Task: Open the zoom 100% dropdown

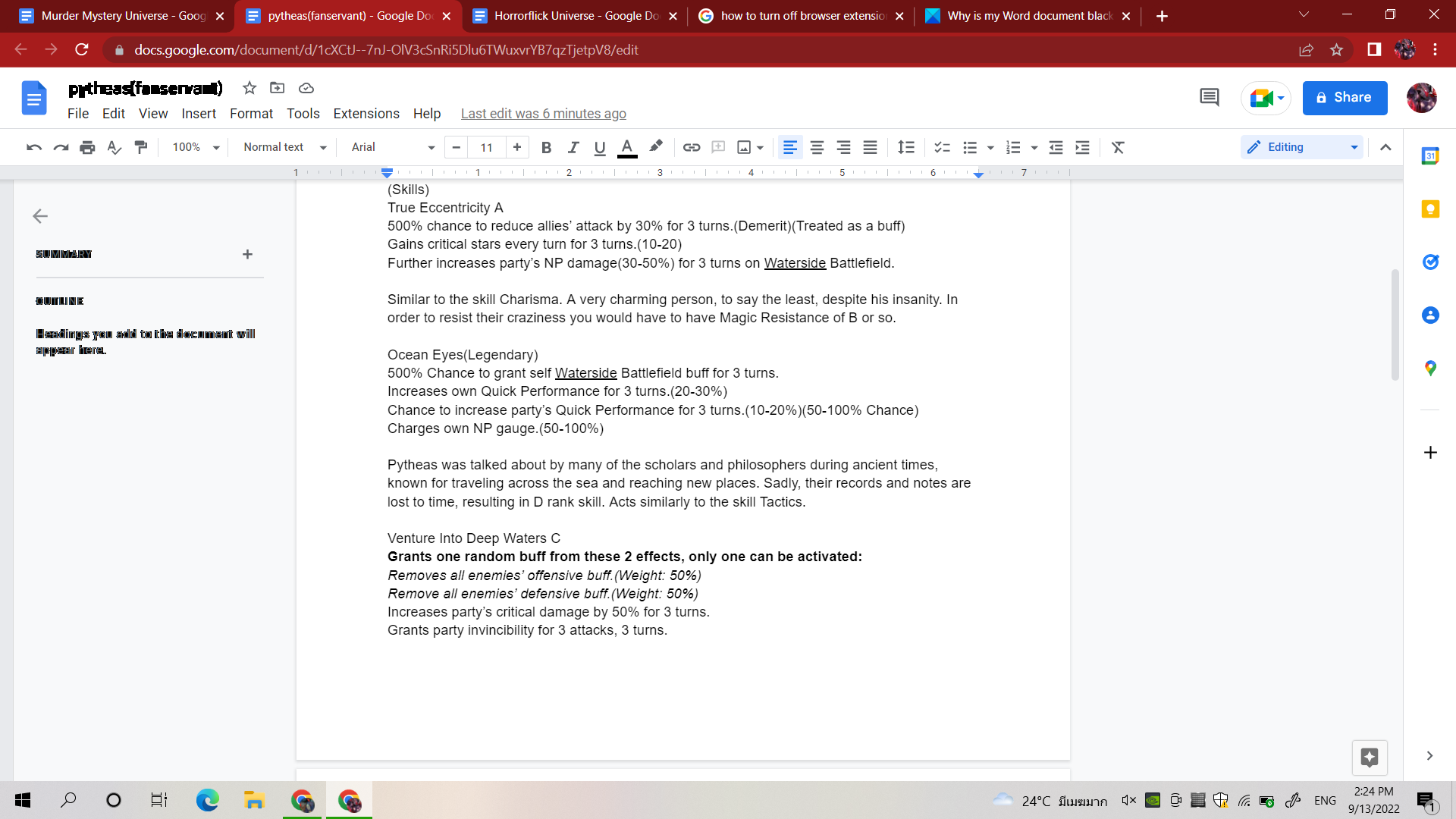Action: pos(195,147)
